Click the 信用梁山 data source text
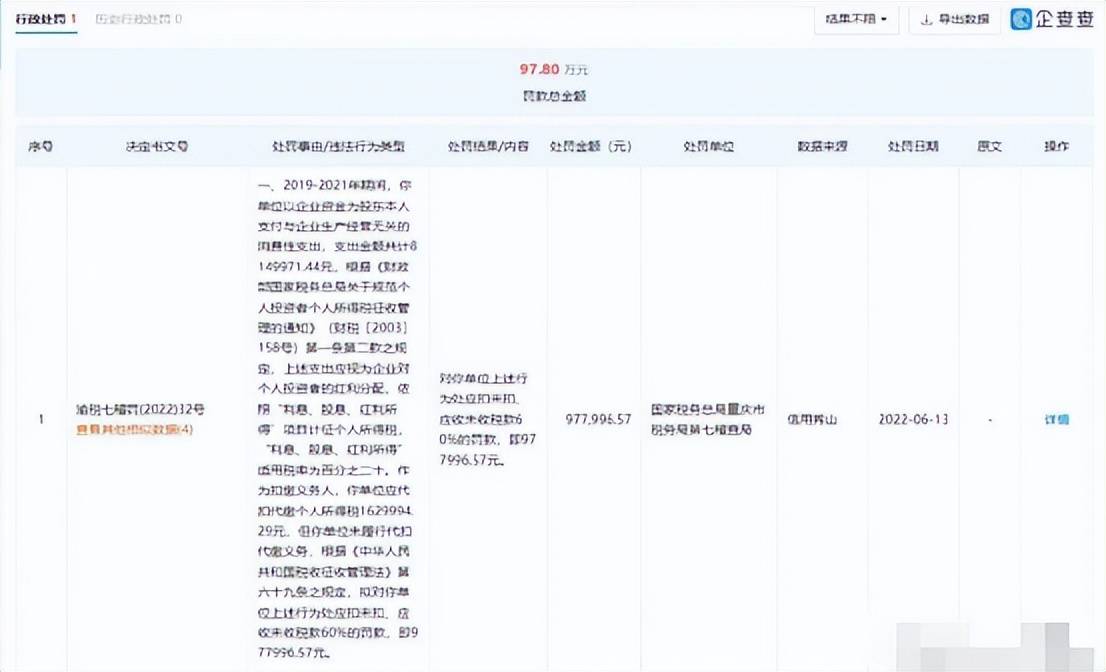The width and height of the screenshot is (1106, 672). point(816,419)
